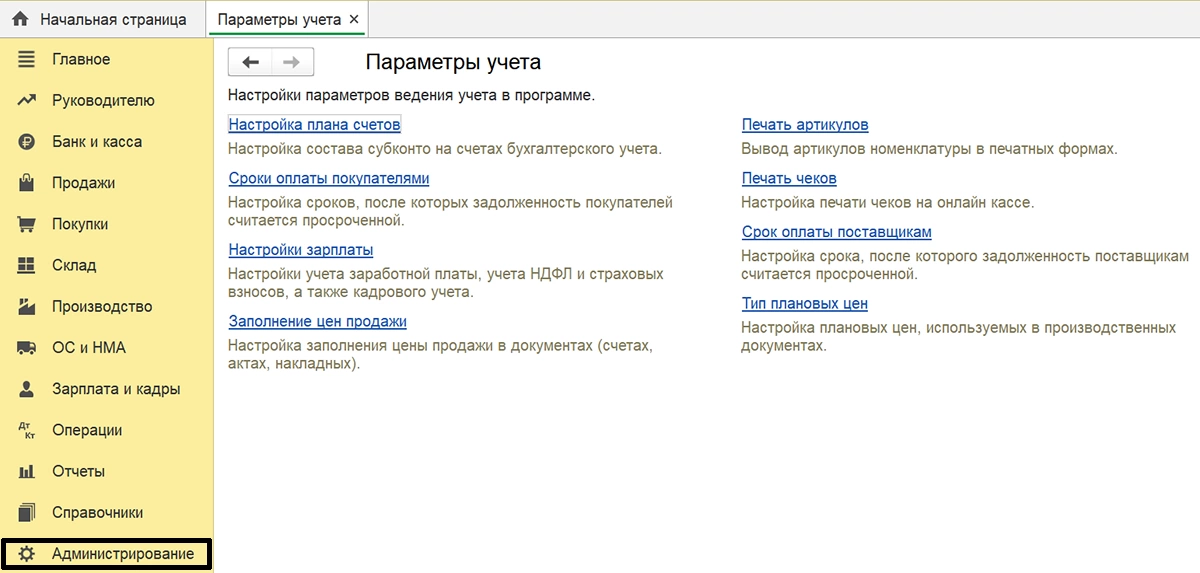1200x573 pixels.
Task: Open the Продажи section
Action: tap(83, 183)
